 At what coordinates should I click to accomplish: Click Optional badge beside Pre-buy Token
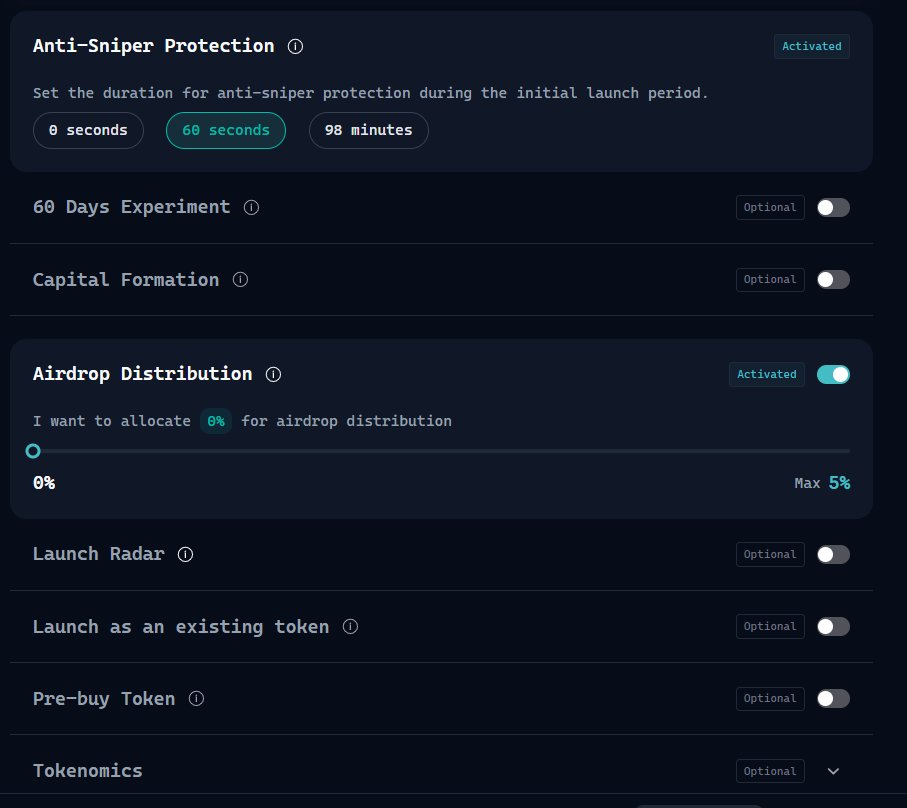coord(770,699)
